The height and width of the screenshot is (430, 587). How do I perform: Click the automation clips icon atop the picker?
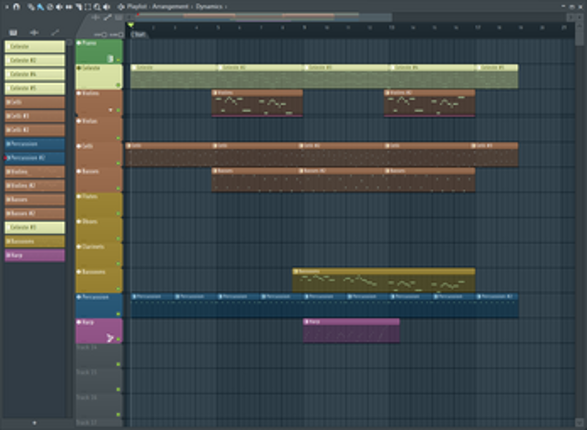click(55, 33)
